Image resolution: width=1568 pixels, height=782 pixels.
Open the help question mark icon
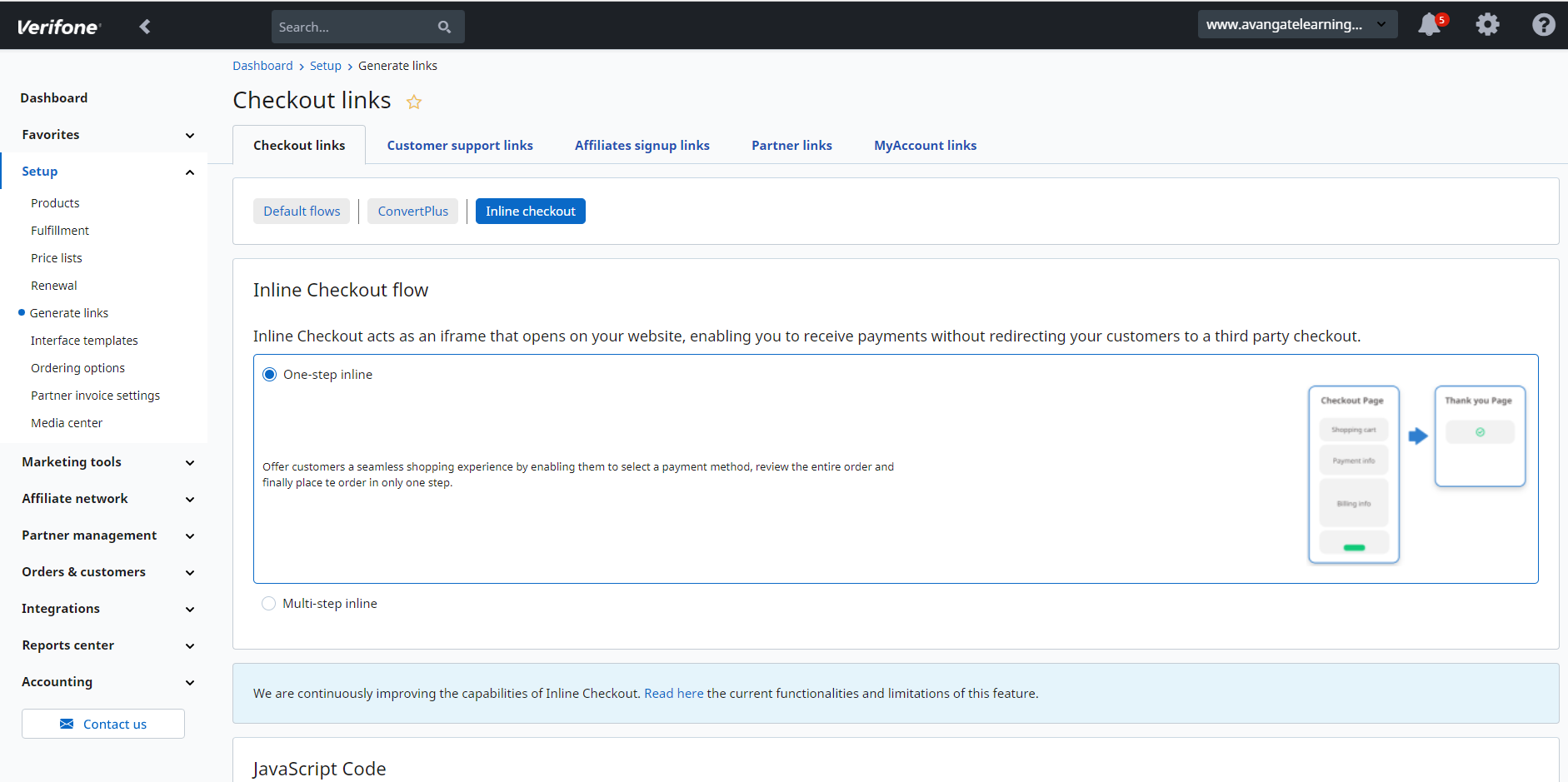point(1544,26)
